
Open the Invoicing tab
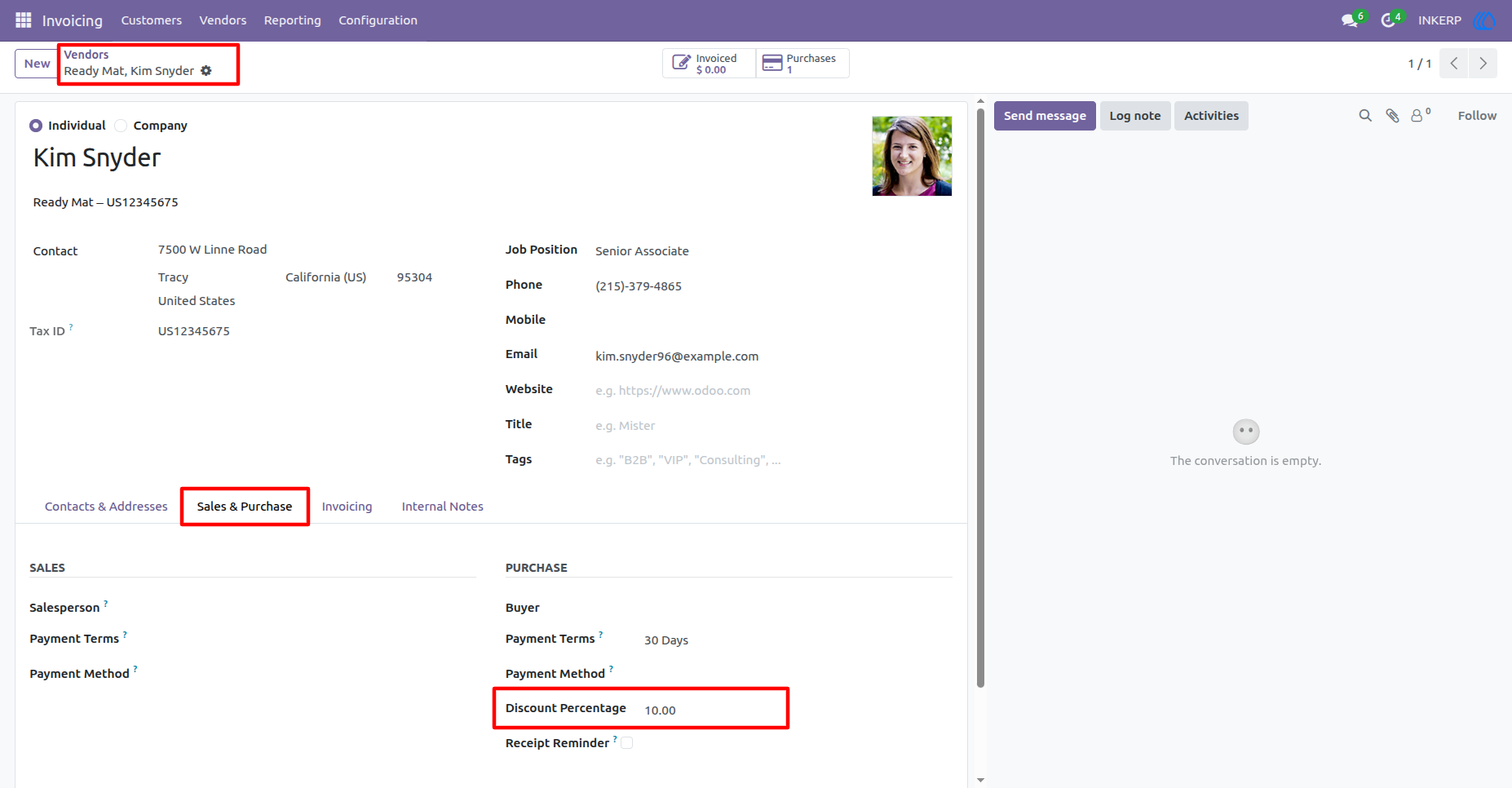[x=347, y=507]
